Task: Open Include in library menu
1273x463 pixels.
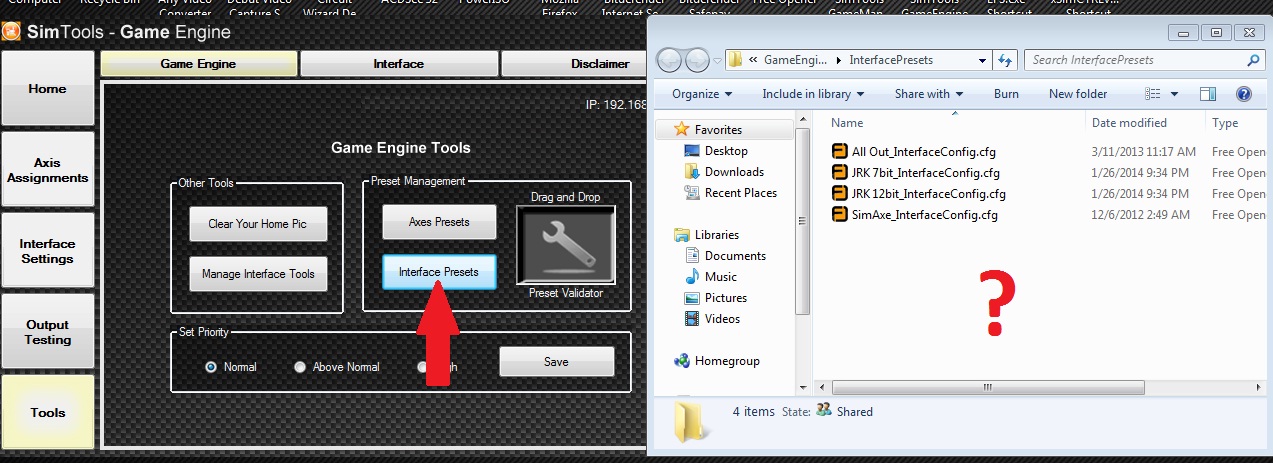Action: pos(814,94)
